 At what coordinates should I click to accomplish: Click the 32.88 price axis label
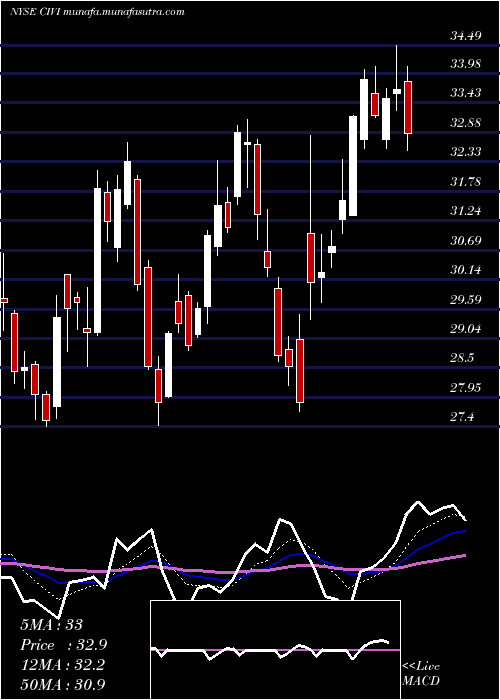466,123
